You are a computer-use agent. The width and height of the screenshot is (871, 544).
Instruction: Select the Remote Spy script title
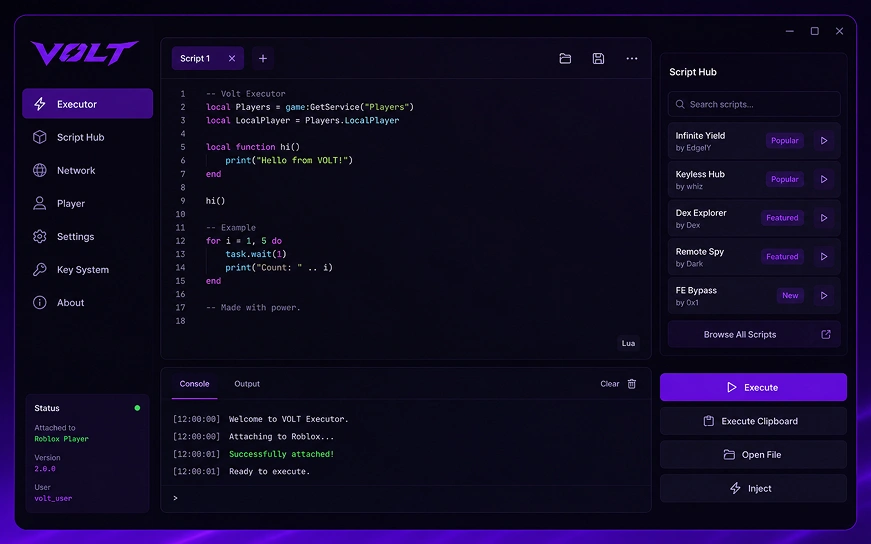tap(699, 252)
